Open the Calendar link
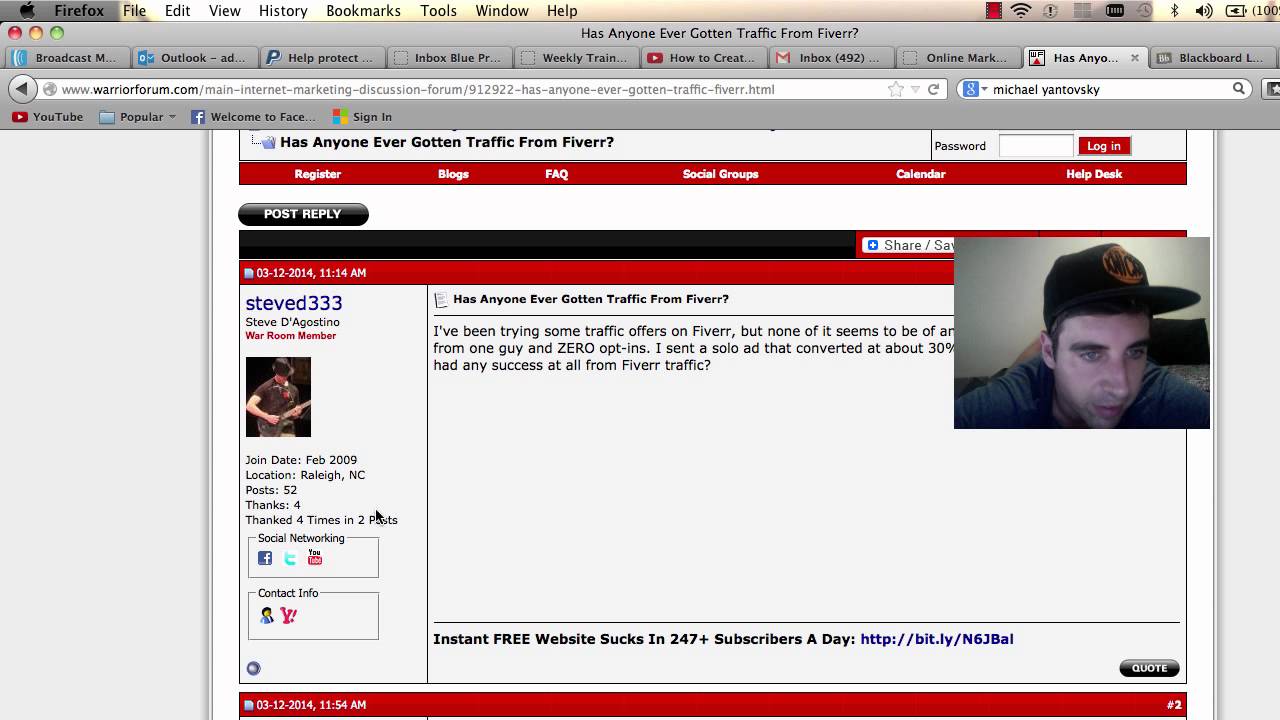The image size is (1280, 720). coord(921,174)
